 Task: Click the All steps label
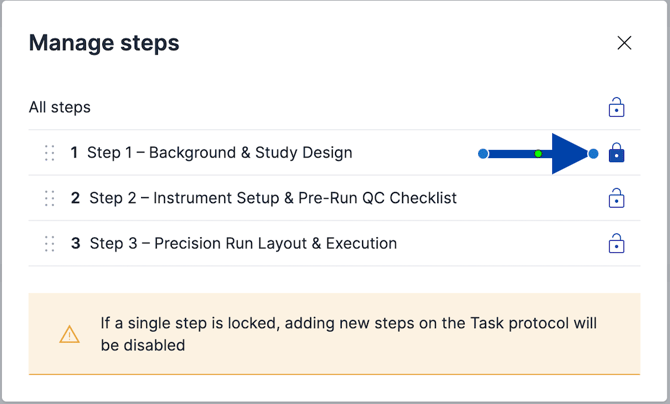pyautogui.click(x=60, y=107)
